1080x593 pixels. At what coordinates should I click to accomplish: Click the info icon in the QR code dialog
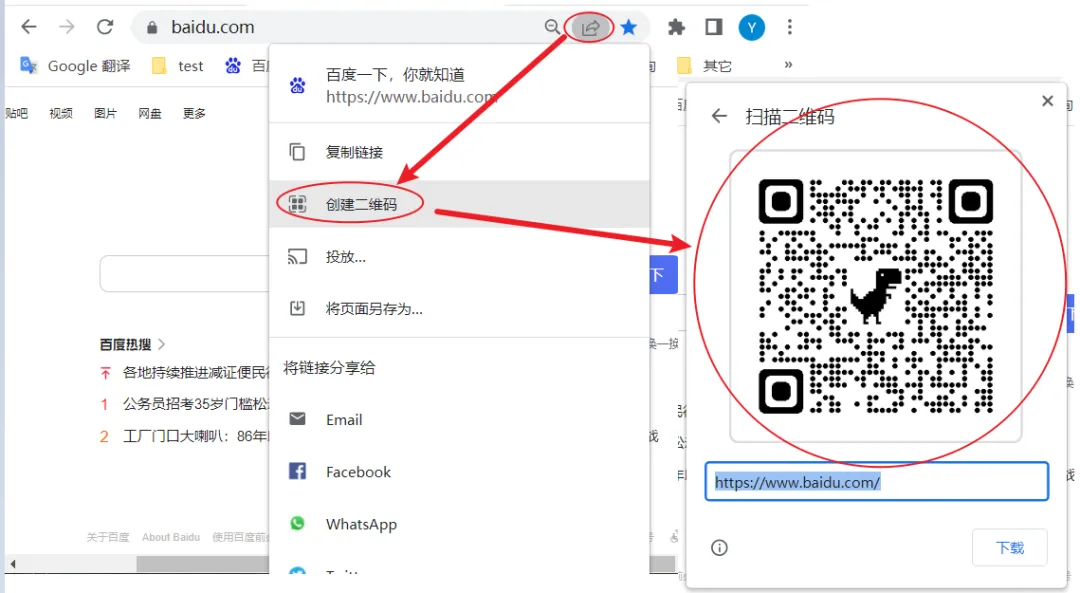[718, 547]
